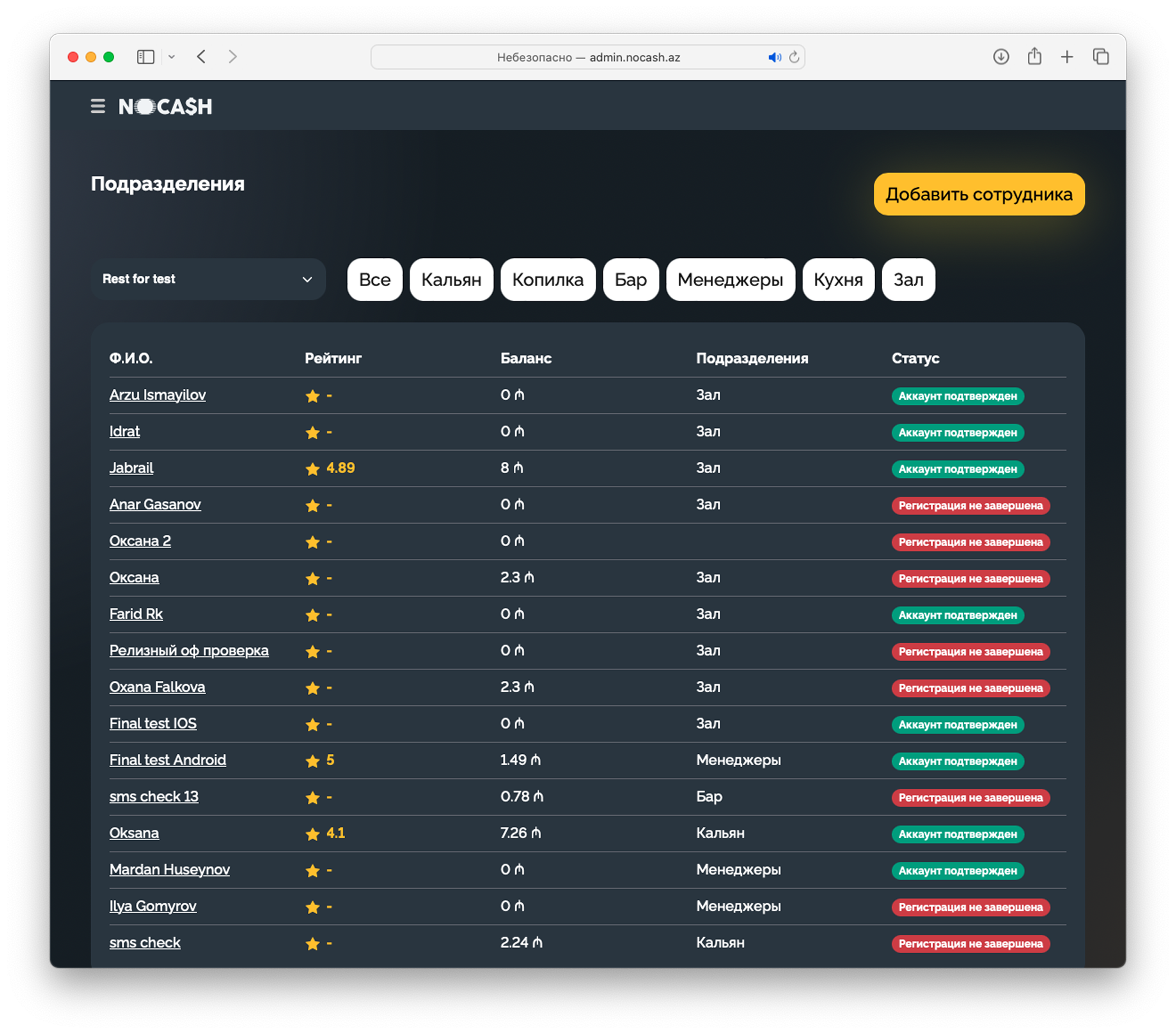
Task: Click the Статус column header
Action: tap(915, 358)
